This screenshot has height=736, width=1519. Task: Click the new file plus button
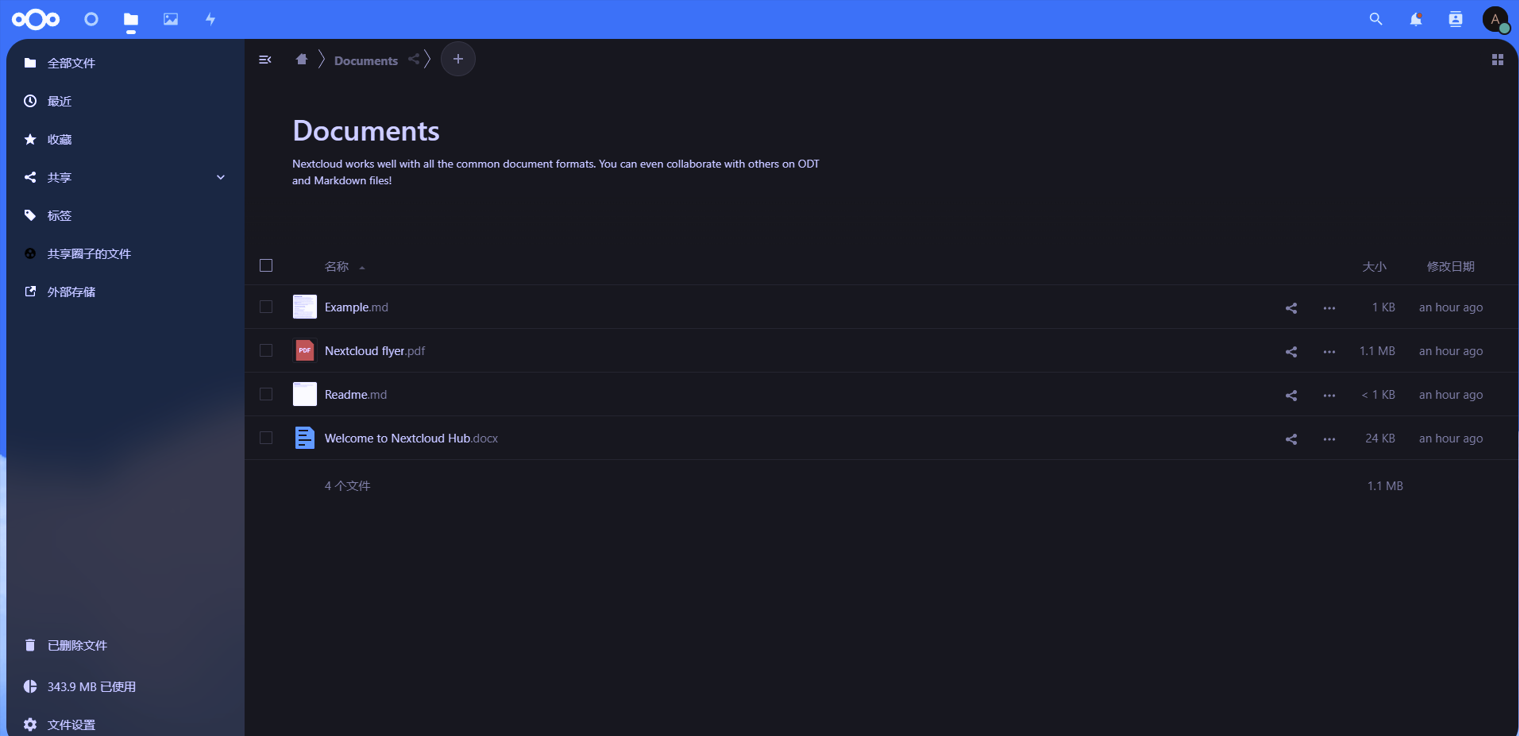coord(458,60)
